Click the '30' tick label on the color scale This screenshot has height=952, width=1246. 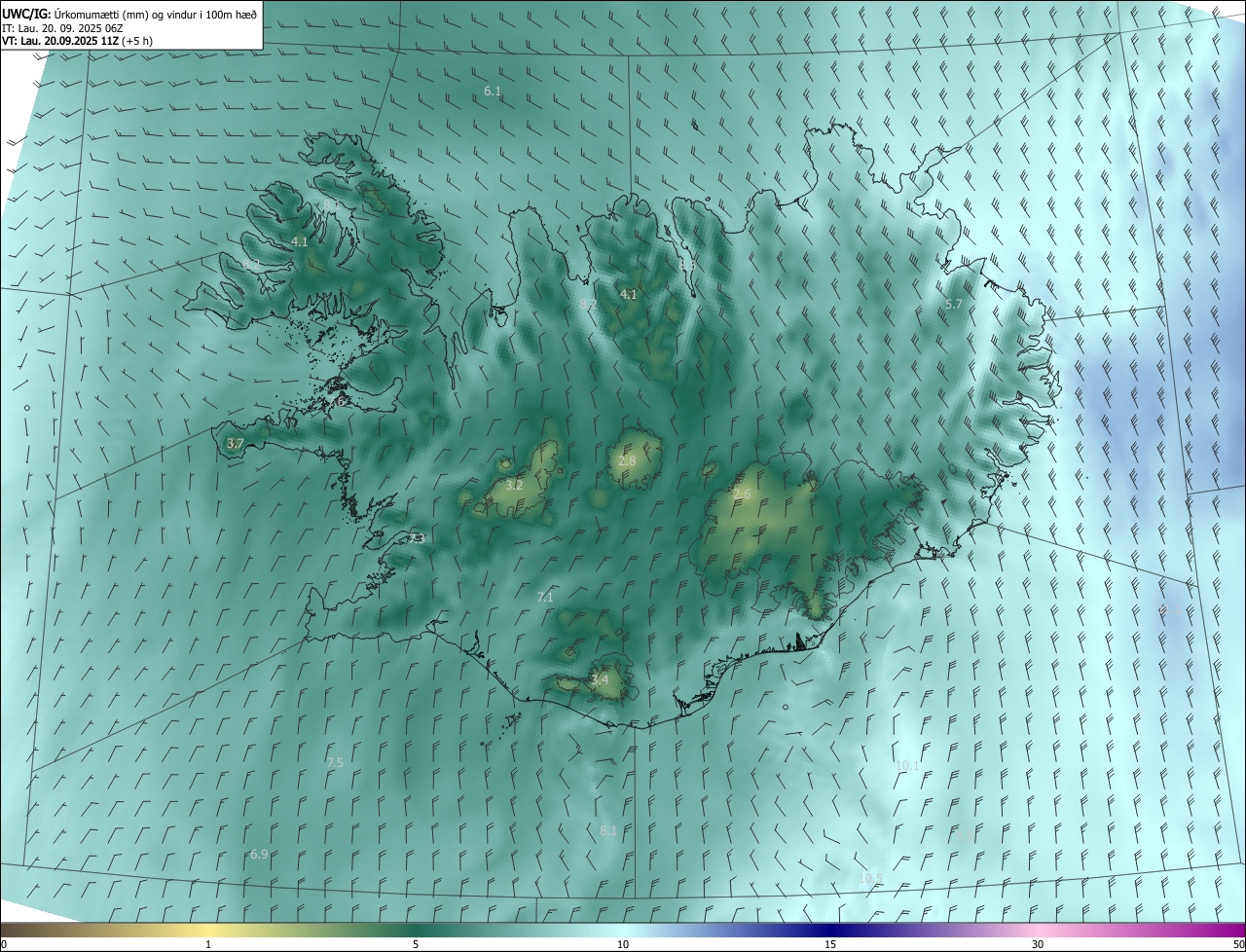(1038, 945)
